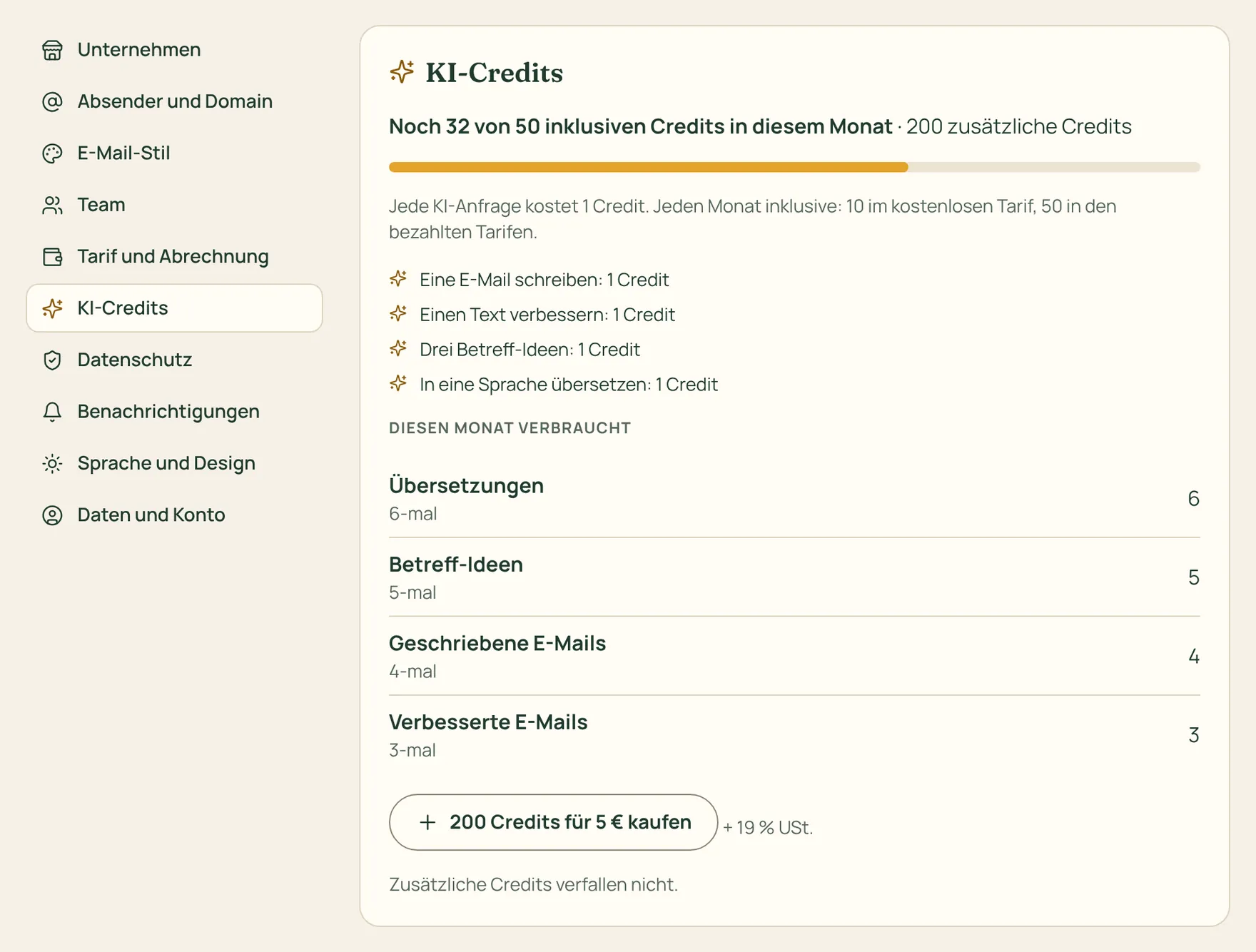The image size is (1256, 952).
Task: Click the sparkle bullet before Drei Betreff-Ideen
Action: click(x=398, y=348)
